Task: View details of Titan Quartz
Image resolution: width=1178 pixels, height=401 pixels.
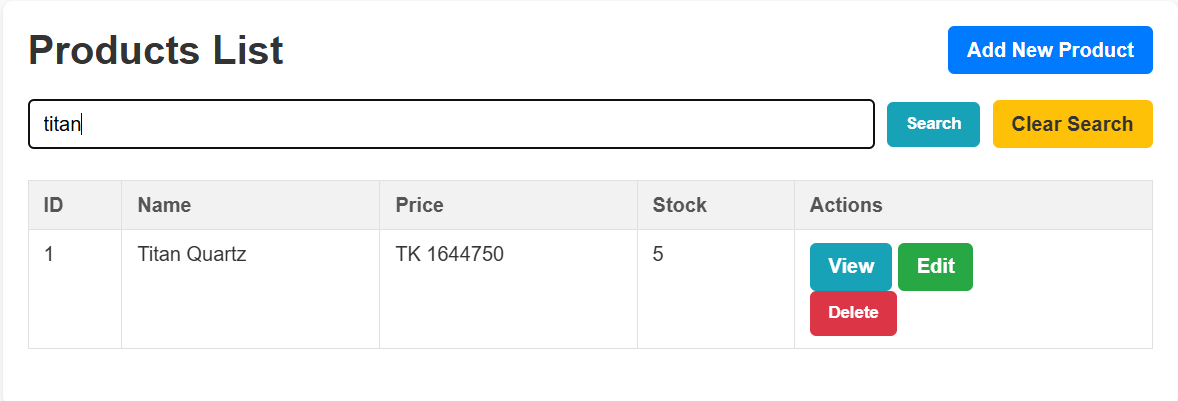Action: 850,266
